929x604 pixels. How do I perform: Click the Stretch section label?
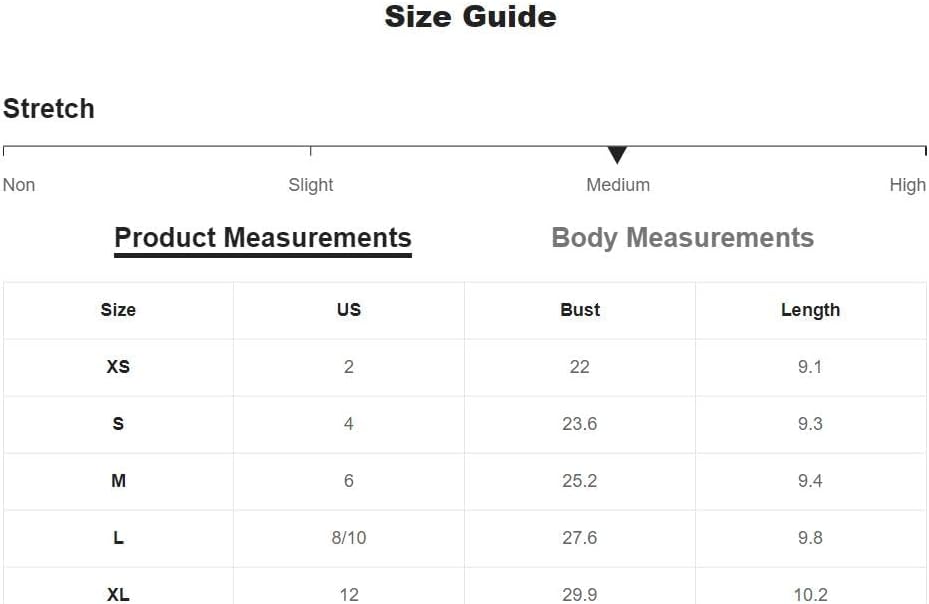(x=49, y=109)
